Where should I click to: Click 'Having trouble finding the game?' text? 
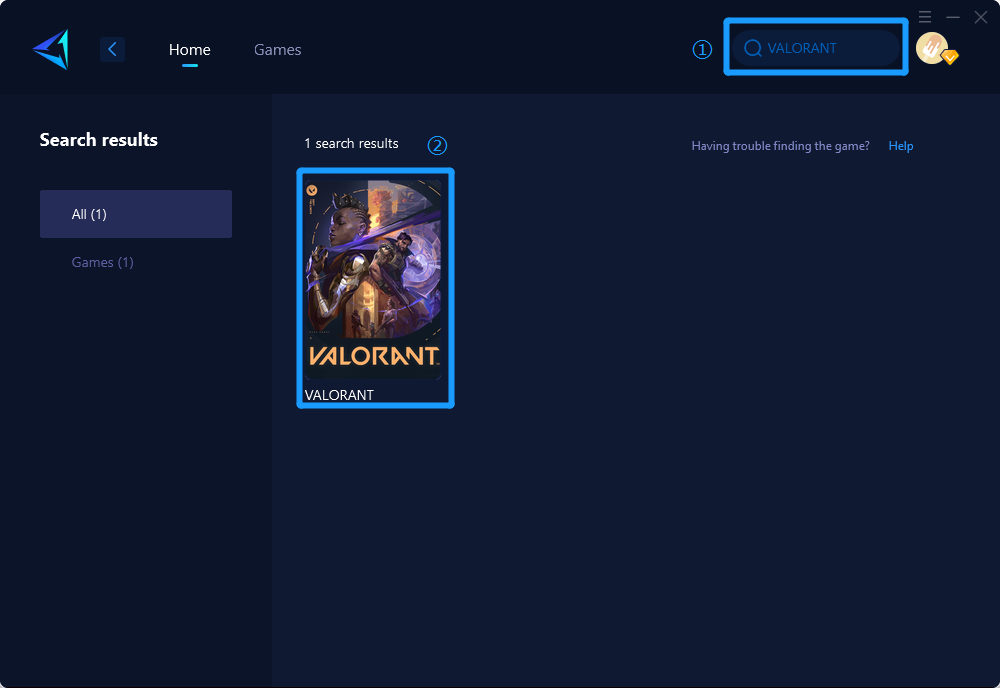pyautogui.click(x=781, y=145)
